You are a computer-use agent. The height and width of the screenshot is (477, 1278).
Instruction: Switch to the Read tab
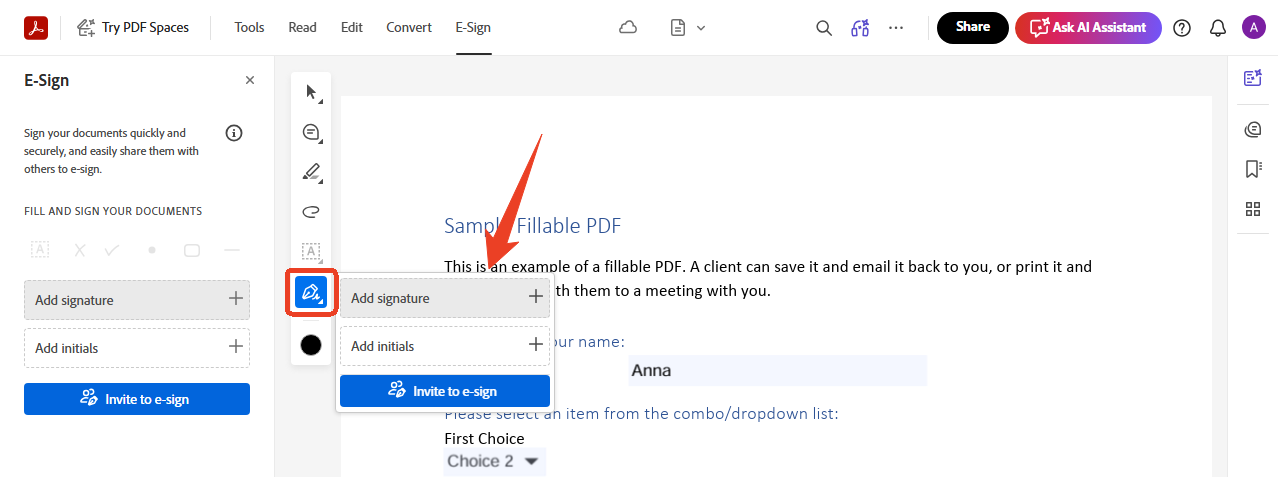(302, 27)
